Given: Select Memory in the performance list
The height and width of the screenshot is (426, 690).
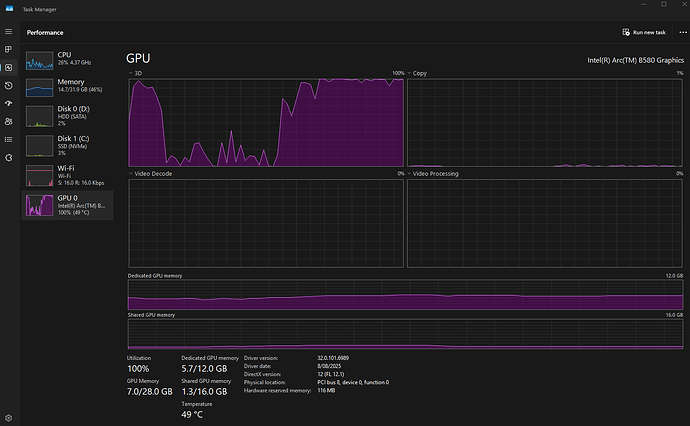Looking at the screenshot, I should [67, 87].
